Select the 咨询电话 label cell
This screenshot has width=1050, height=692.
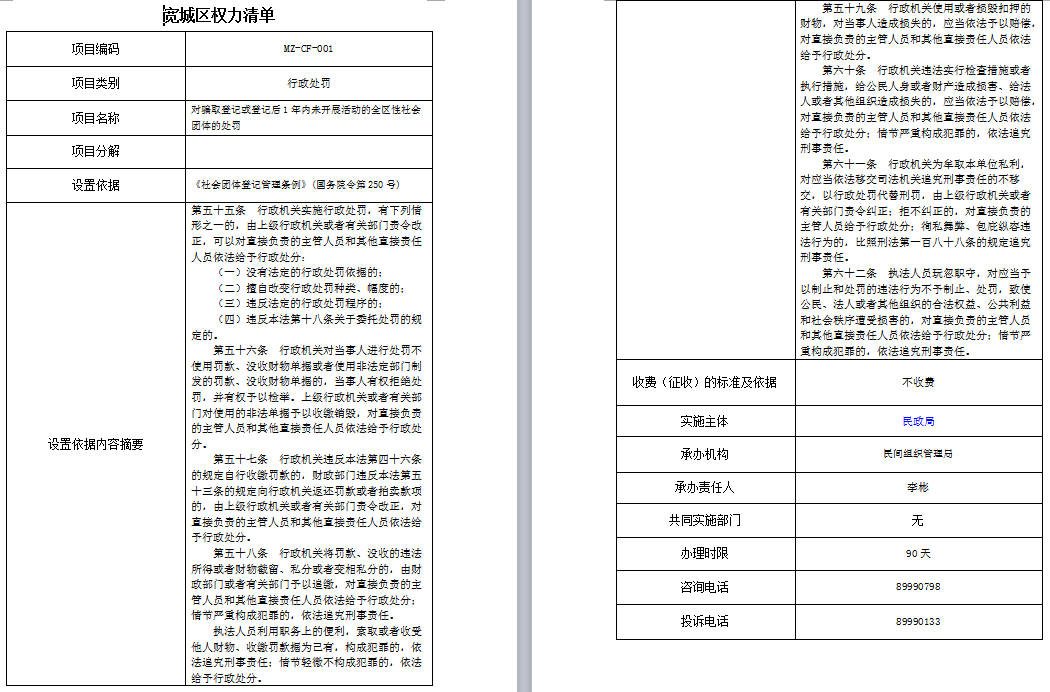coord(704,587)
